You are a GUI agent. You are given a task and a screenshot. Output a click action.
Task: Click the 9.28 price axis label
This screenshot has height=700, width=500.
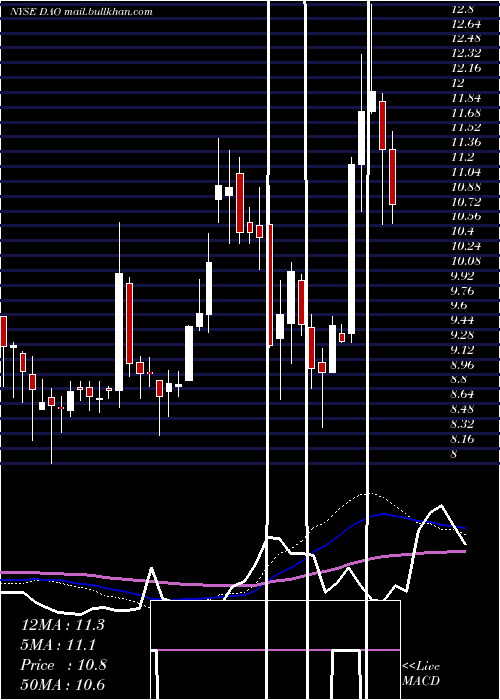pos(462,335)
